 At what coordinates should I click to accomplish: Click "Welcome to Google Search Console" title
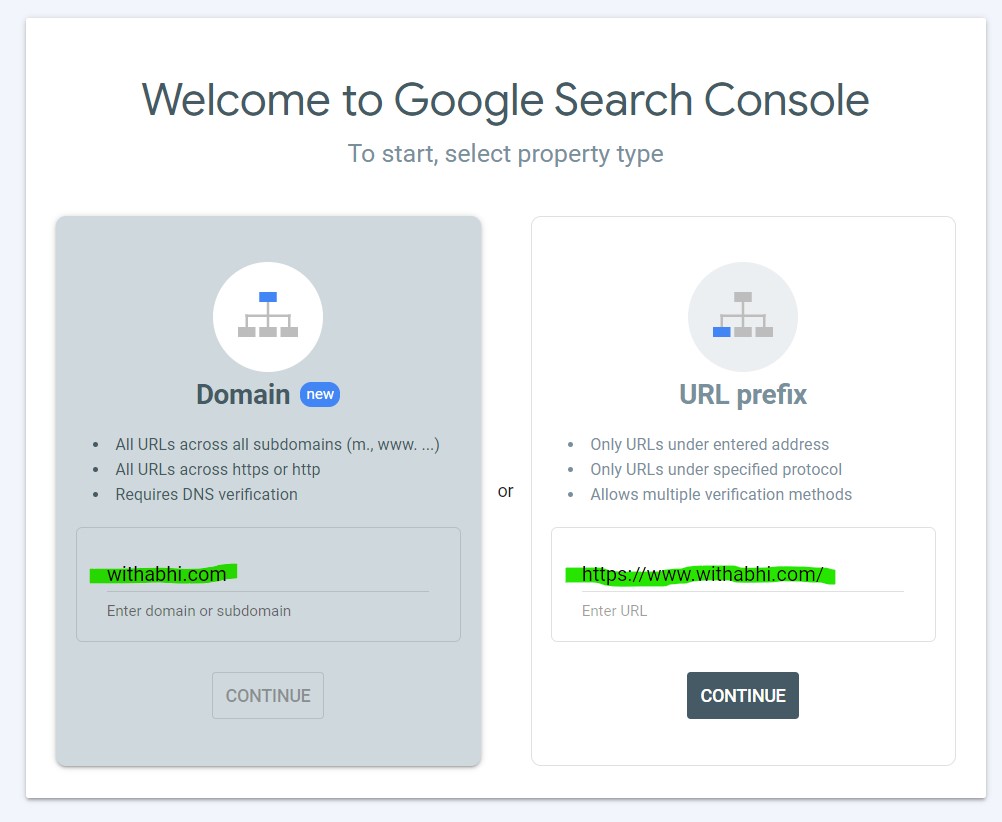click(505, 101)
